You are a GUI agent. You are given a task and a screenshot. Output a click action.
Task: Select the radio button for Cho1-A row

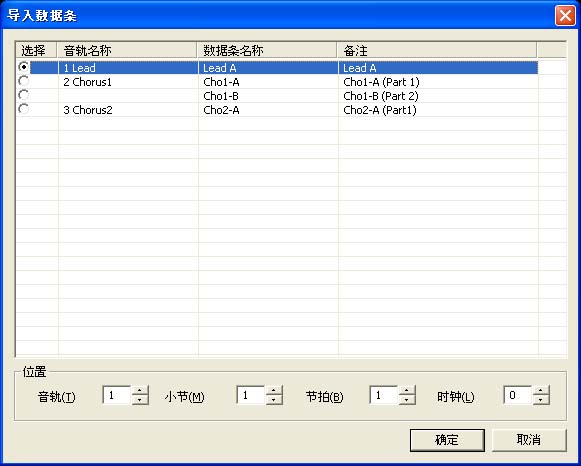tap(23, 81)
